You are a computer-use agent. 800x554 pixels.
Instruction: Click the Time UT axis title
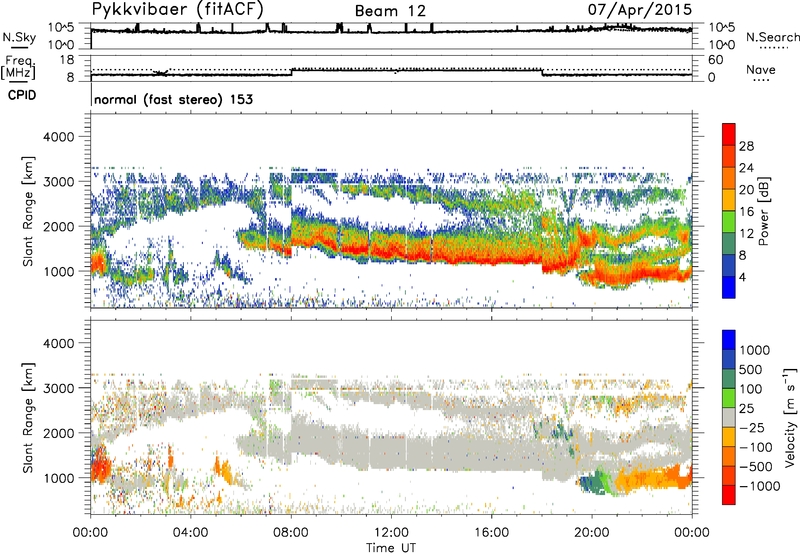coord(391,547)
